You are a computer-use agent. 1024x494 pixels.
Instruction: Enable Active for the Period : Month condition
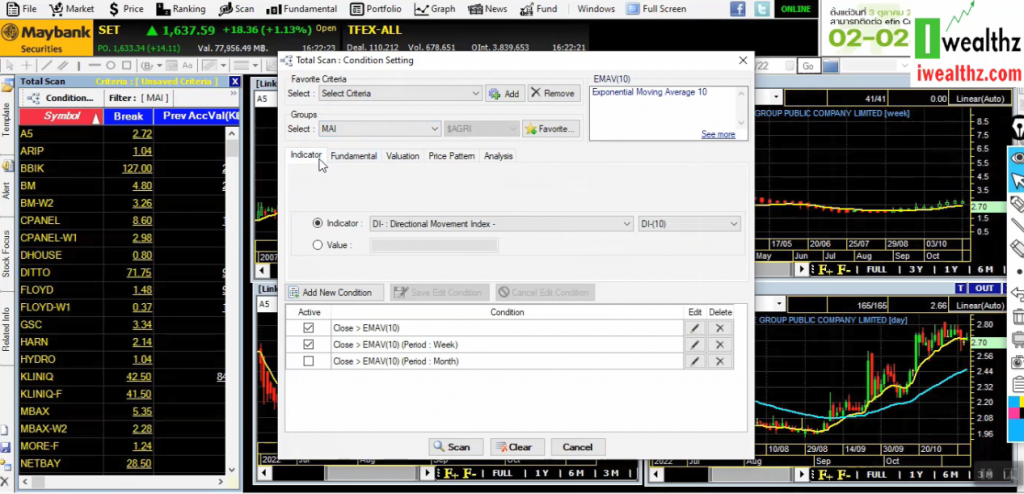[308, 361]
